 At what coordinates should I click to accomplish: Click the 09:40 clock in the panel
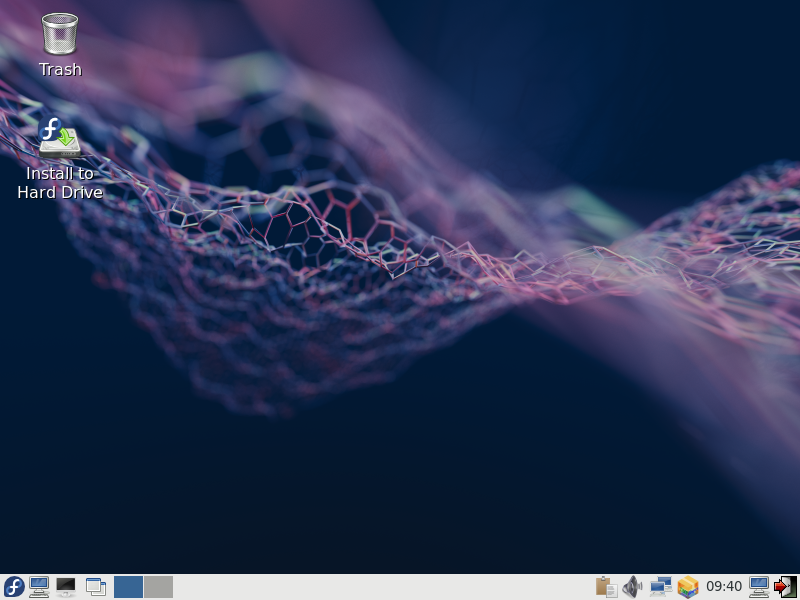point(724,587)
